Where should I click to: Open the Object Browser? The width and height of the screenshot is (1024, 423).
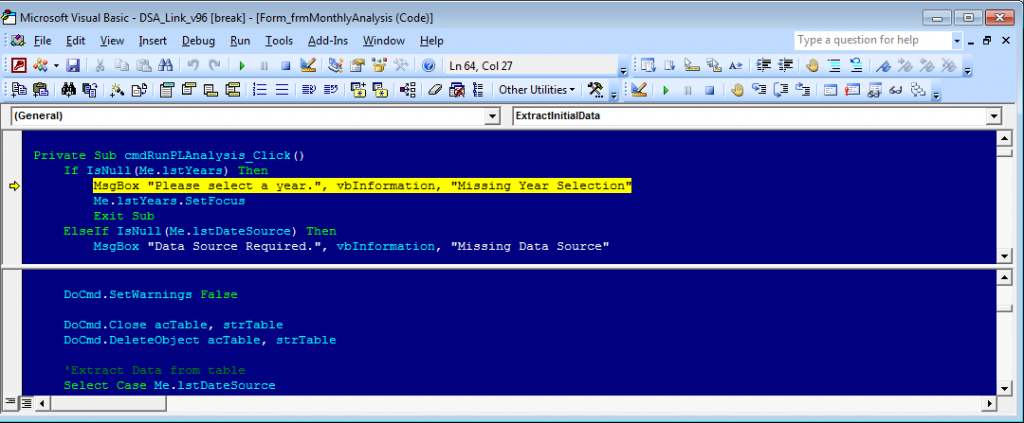(379, 65)
